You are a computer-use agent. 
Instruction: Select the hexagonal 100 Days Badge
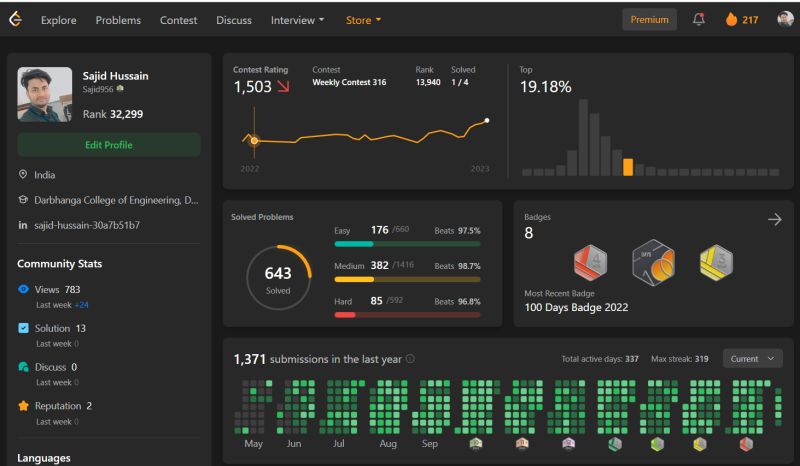tap(654, 263)
